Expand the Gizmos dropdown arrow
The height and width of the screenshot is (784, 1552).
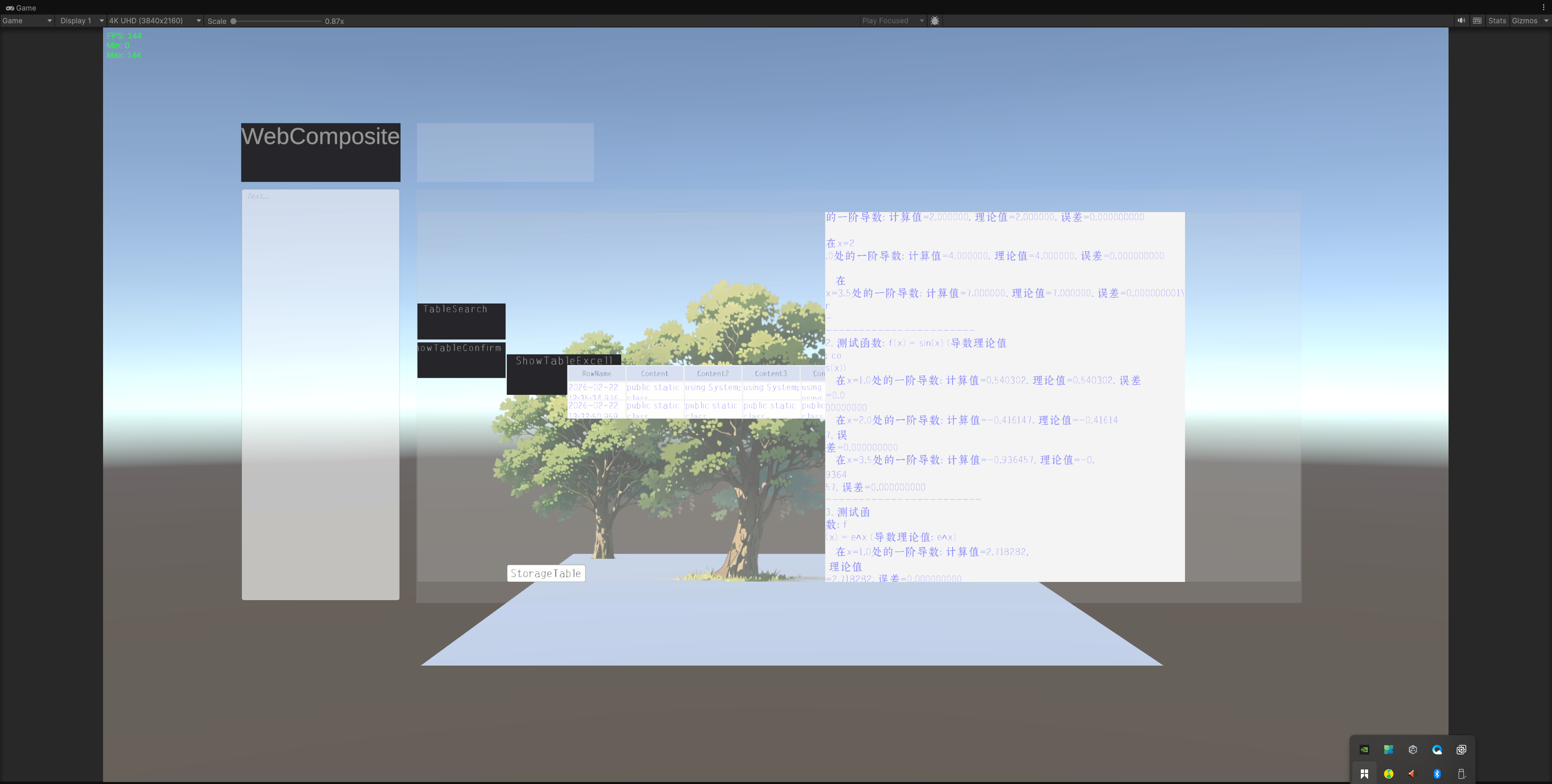coord(1546,21)
